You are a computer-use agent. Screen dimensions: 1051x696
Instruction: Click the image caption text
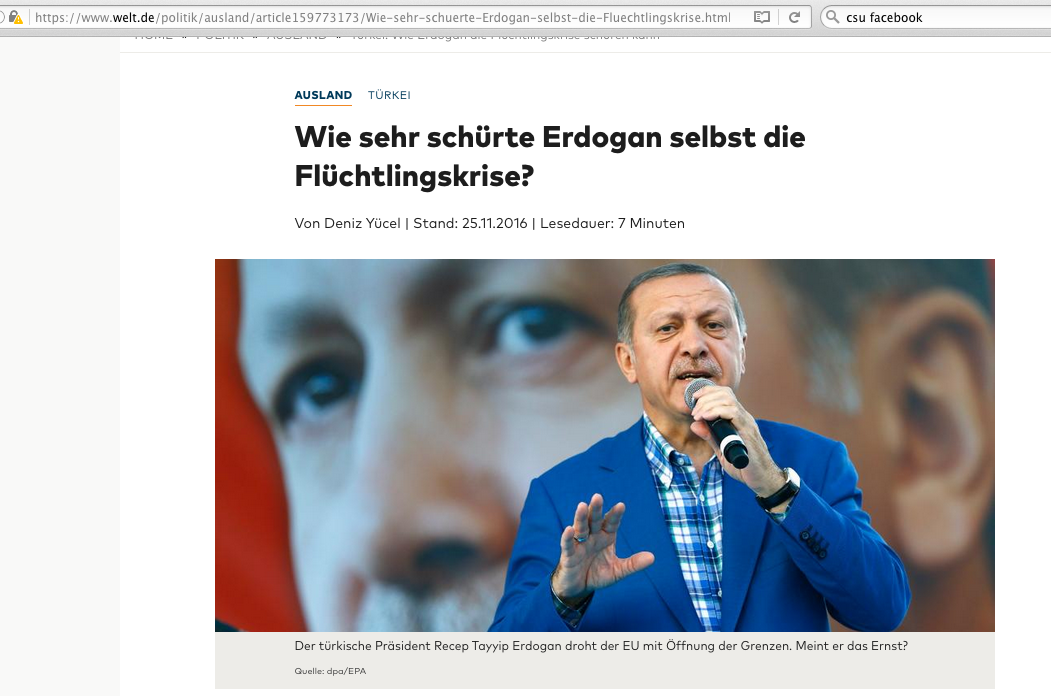point(601,646)
